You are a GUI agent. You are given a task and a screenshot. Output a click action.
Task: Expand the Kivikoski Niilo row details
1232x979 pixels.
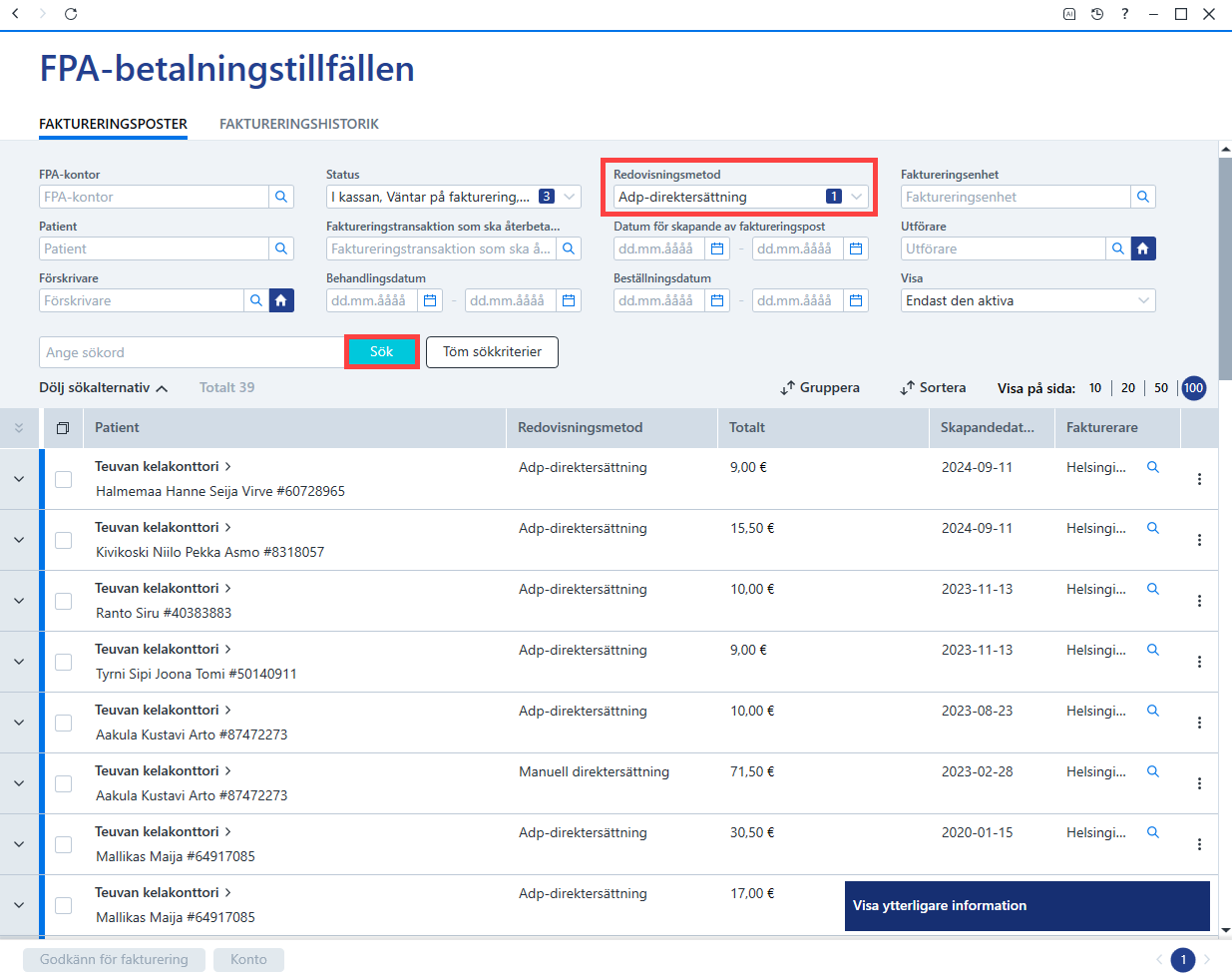[19, 540]
